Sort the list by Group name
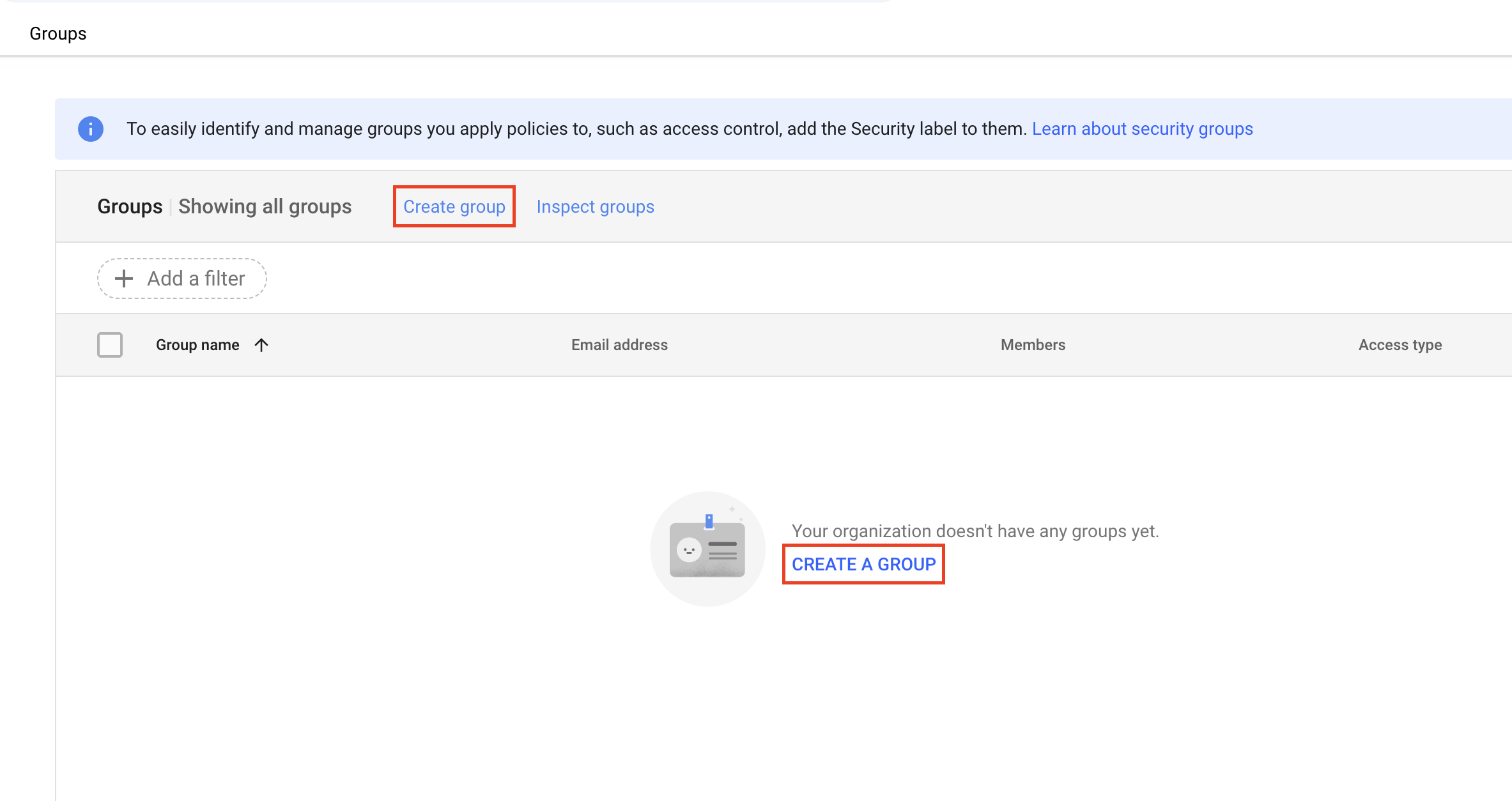This screenshot has width=1512, height=801. tap(197, 344)
